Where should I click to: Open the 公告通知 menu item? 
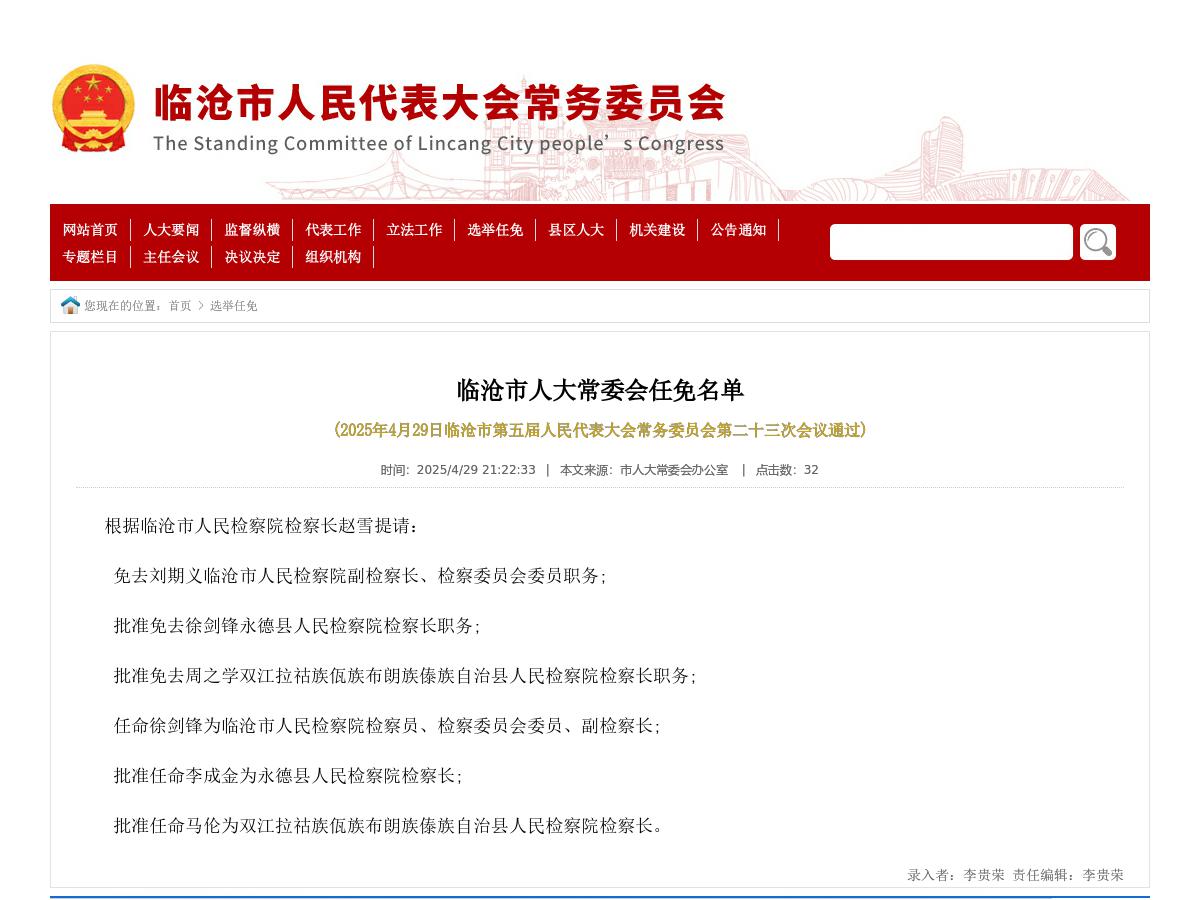click(738, 230)
